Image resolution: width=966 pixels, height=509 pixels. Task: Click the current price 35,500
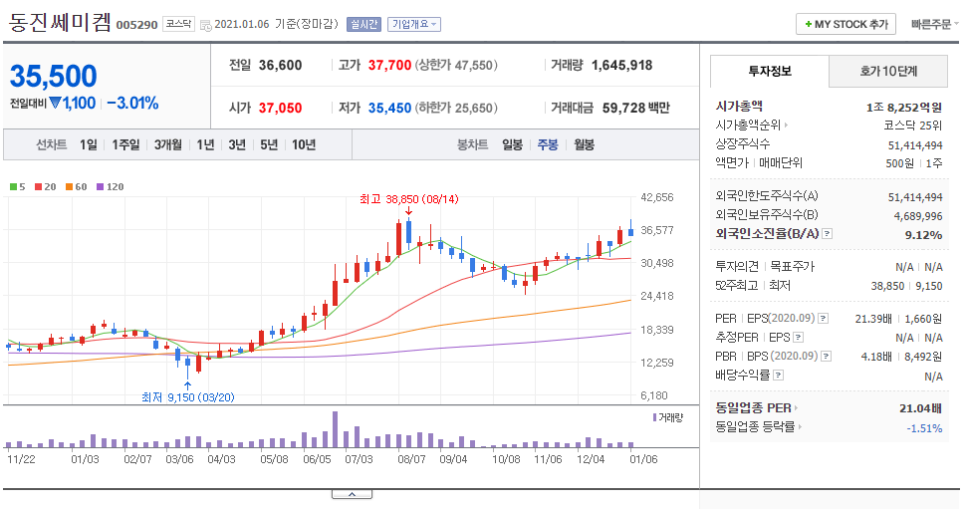[54, 76]
